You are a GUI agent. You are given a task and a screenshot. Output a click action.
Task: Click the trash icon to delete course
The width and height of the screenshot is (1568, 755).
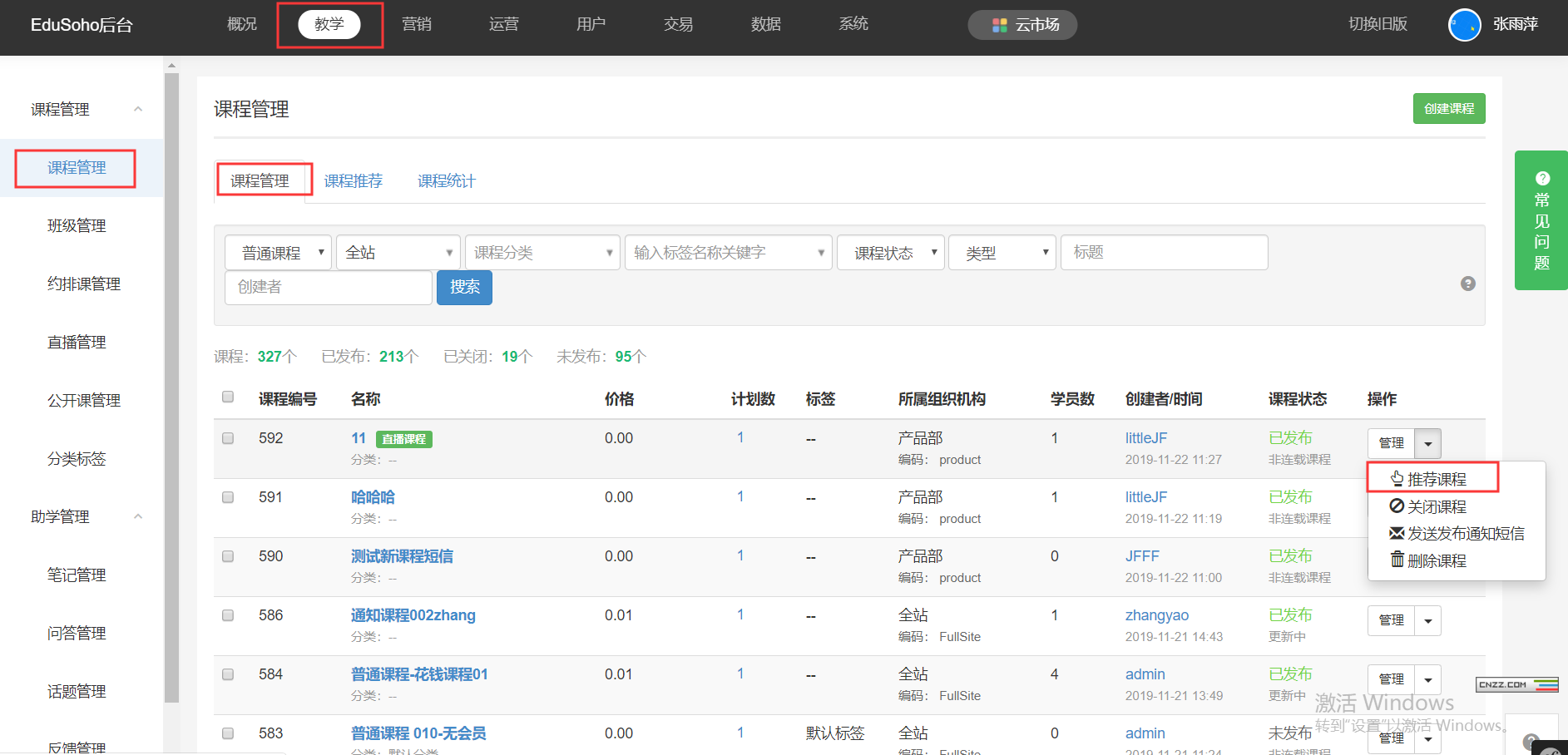(x=1397, y=560)
